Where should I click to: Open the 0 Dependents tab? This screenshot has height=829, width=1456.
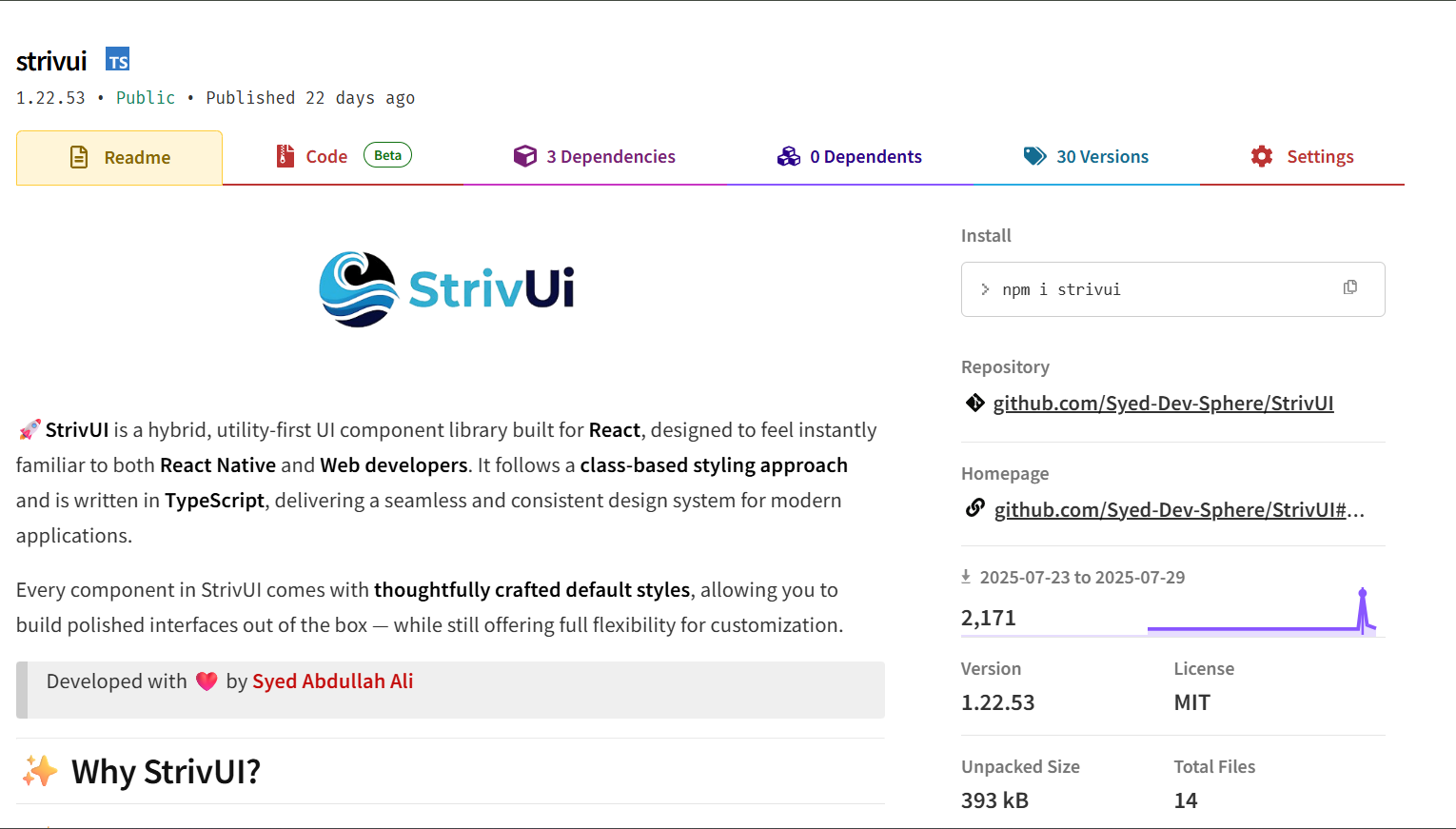pyautogui.click(x=865, y=157)
